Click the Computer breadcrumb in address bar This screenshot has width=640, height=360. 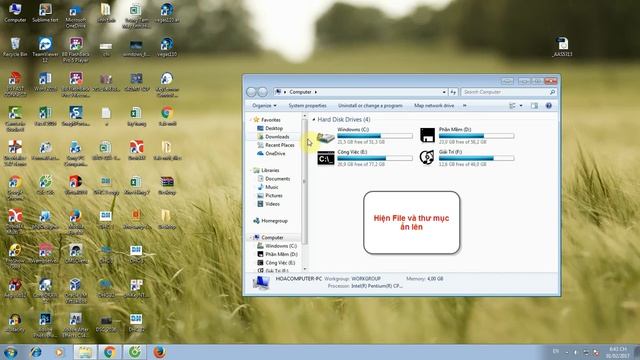coord(300,92)
